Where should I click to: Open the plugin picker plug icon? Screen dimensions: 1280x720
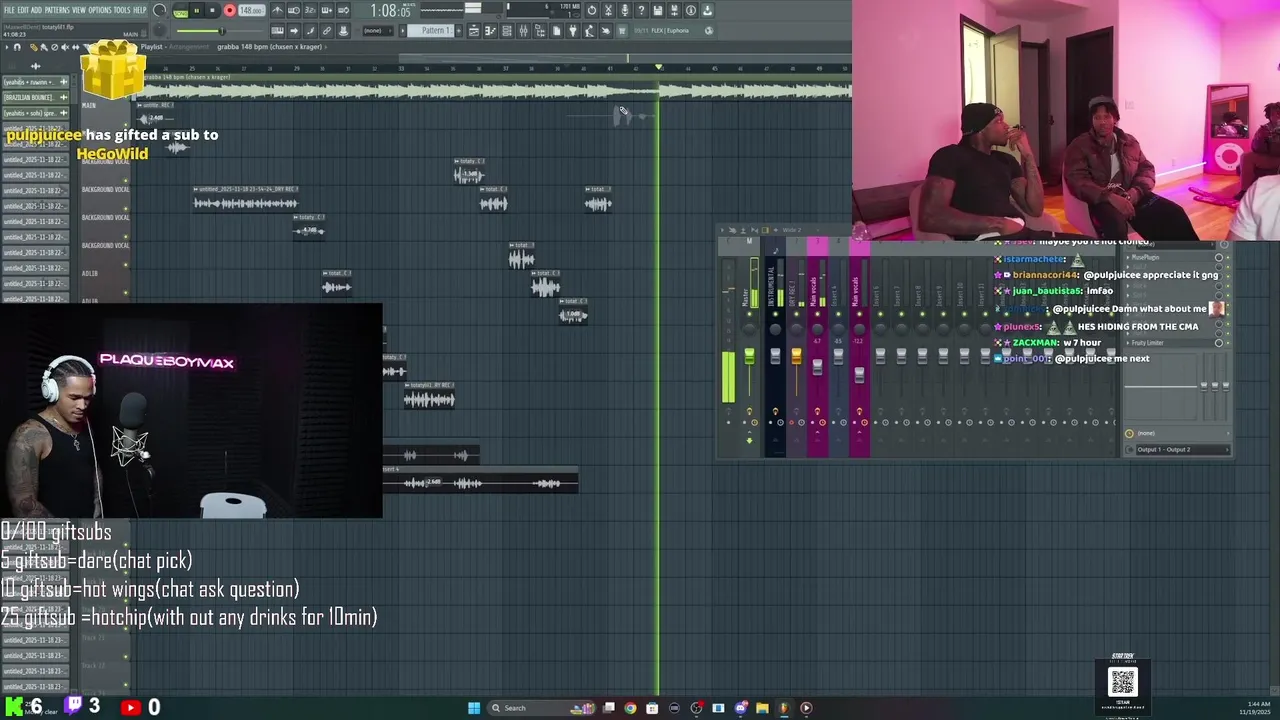573,31
